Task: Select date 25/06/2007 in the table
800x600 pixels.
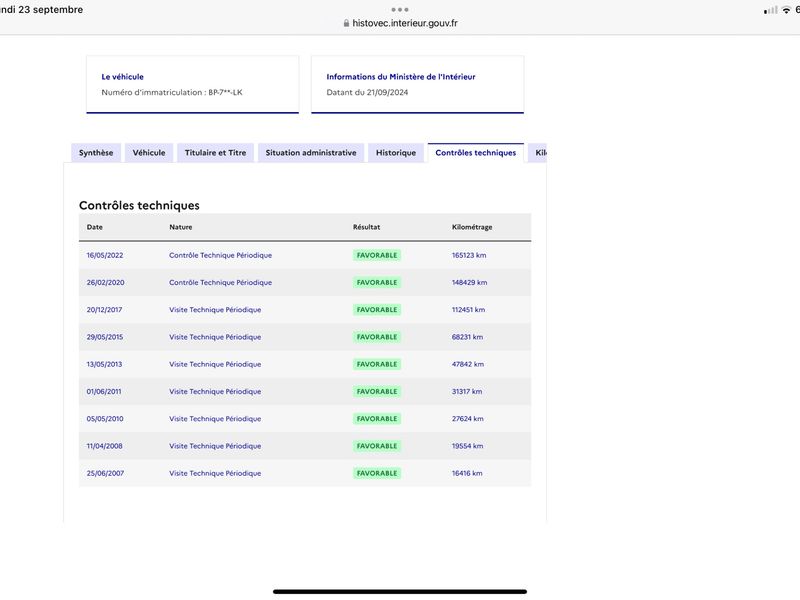Action: pos(105,473)
